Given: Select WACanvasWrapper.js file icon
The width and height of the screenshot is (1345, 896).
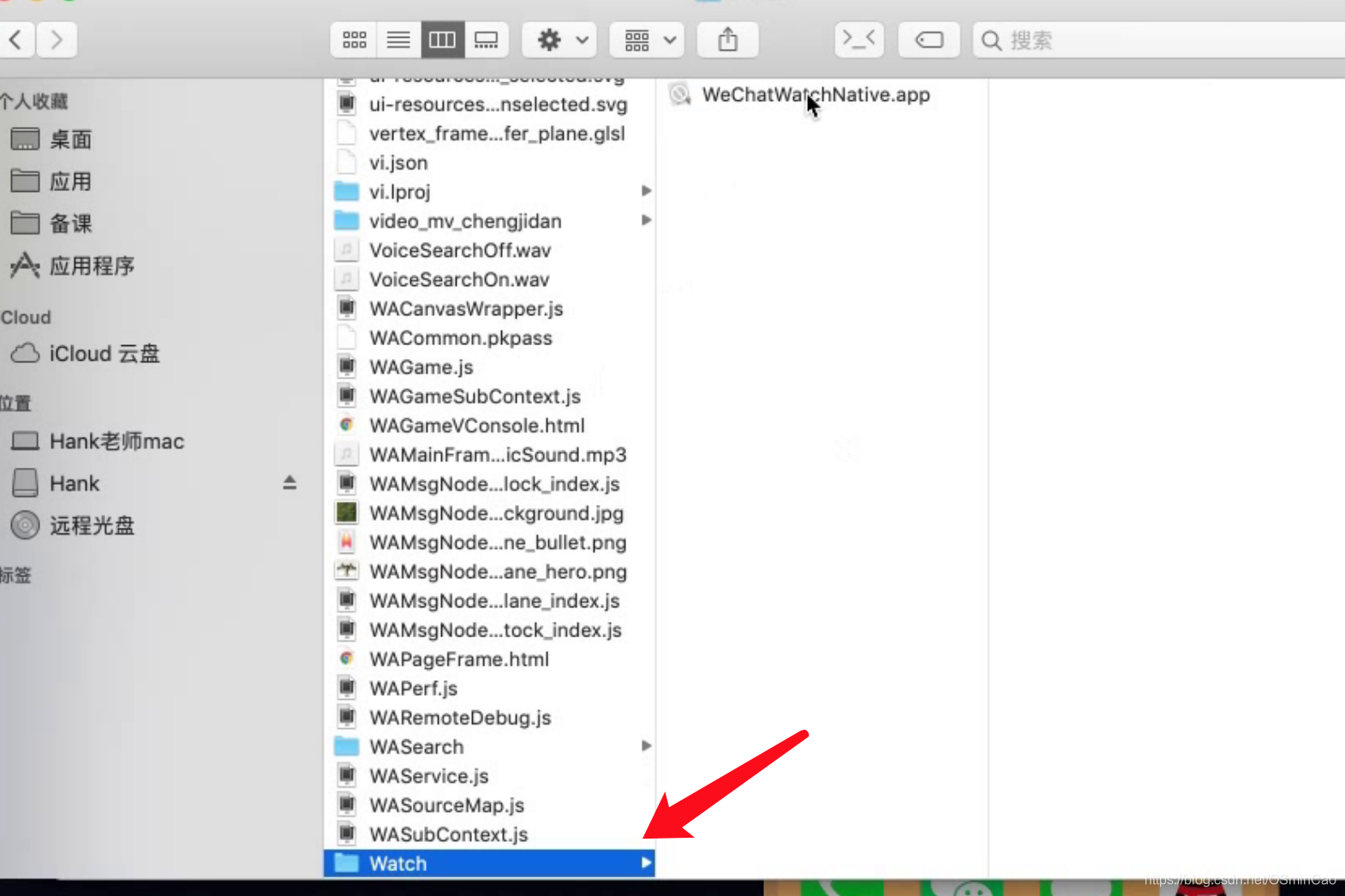Looking at the screenshot, I should 347,308.
